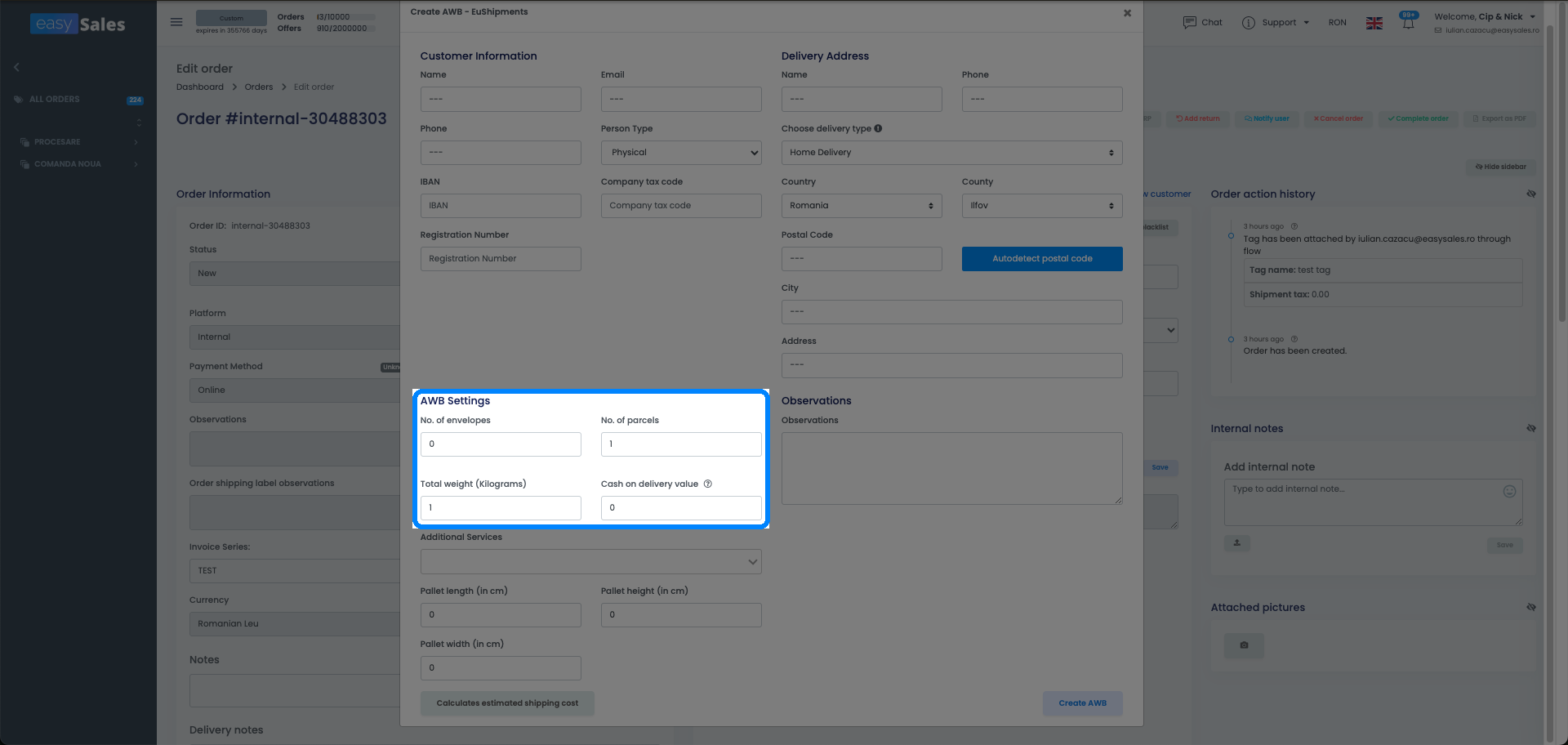
Task: Click the sidebar back arrow
Action: pyautogui.click(x=16, y=67)
